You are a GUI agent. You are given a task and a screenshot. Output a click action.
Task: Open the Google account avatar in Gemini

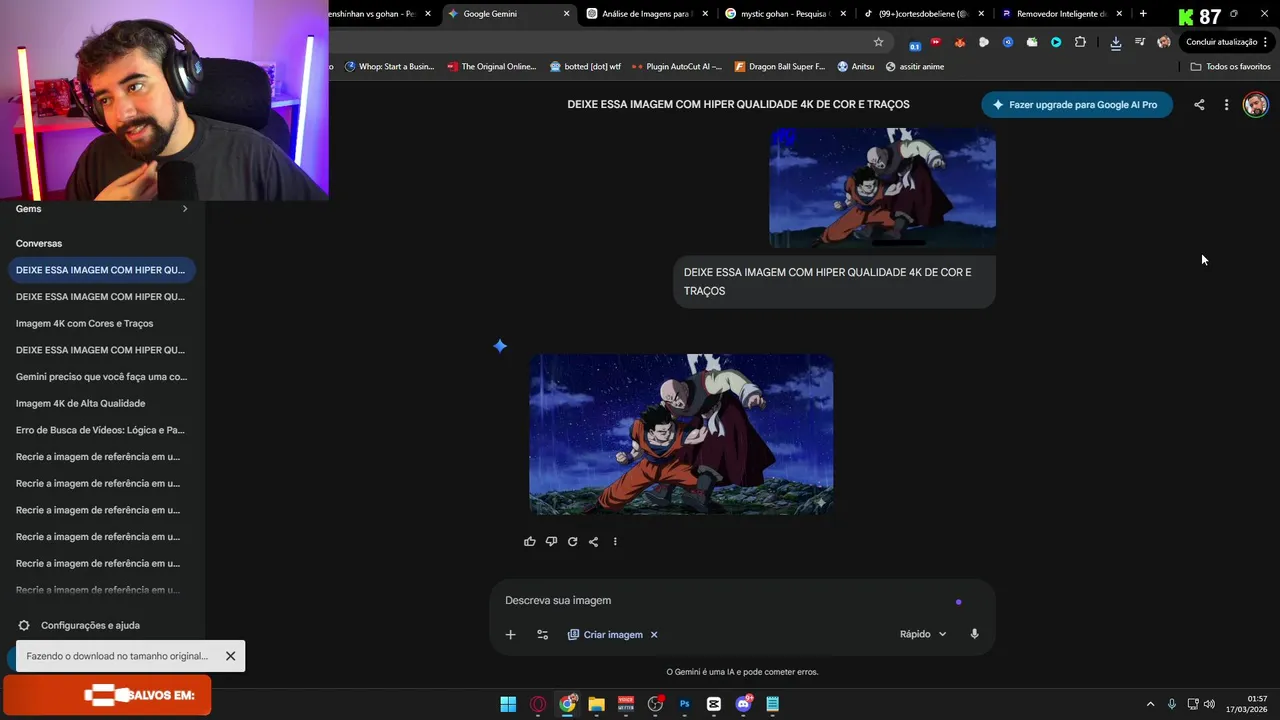tap(1255, 104)
